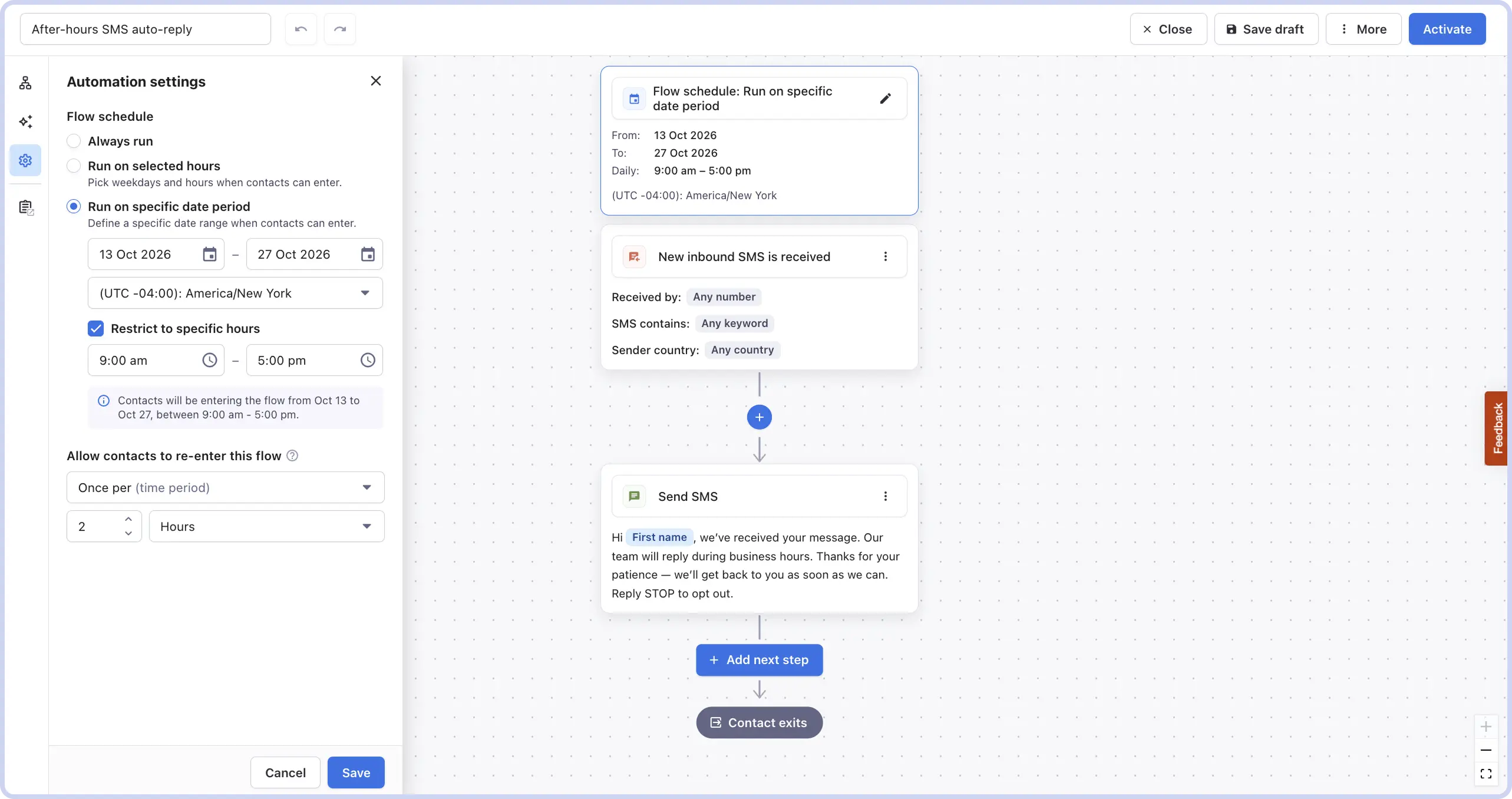Click the Any keyword filter chip
The height and width of the screenshot is (799, 1512).
point(734,323)
